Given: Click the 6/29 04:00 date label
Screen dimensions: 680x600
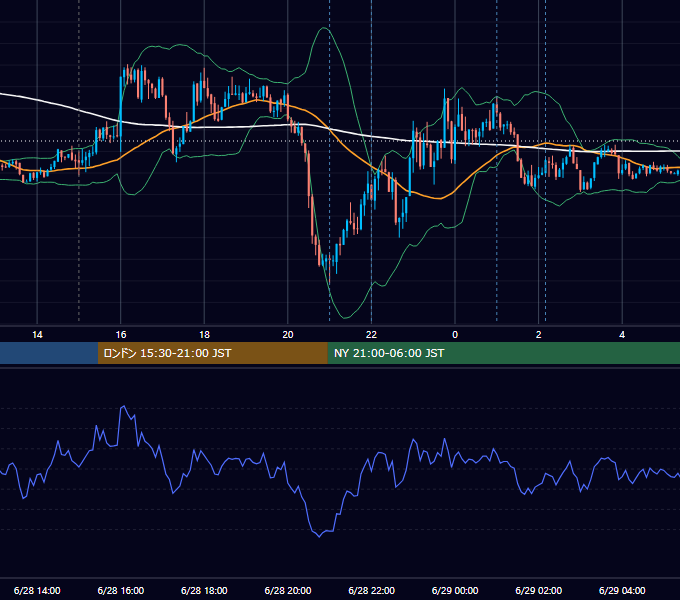Looking at the screenshot, I should (x=622, y=590).
